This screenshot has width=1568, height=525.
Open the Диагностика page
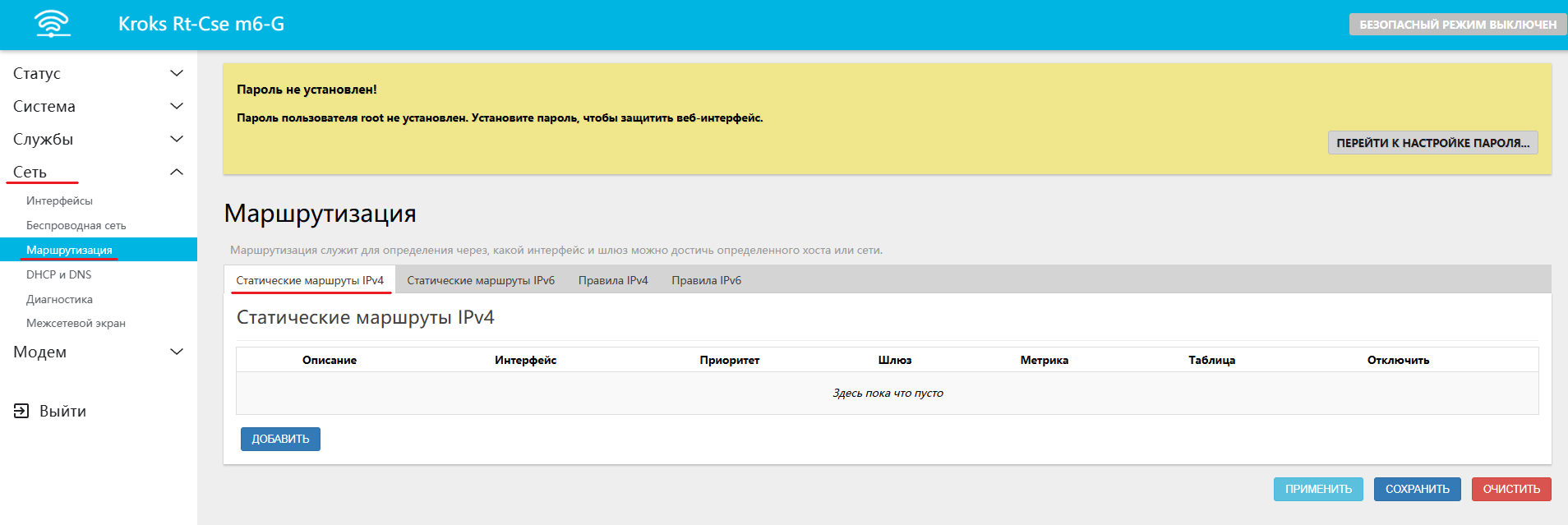(x=59, y=299)
